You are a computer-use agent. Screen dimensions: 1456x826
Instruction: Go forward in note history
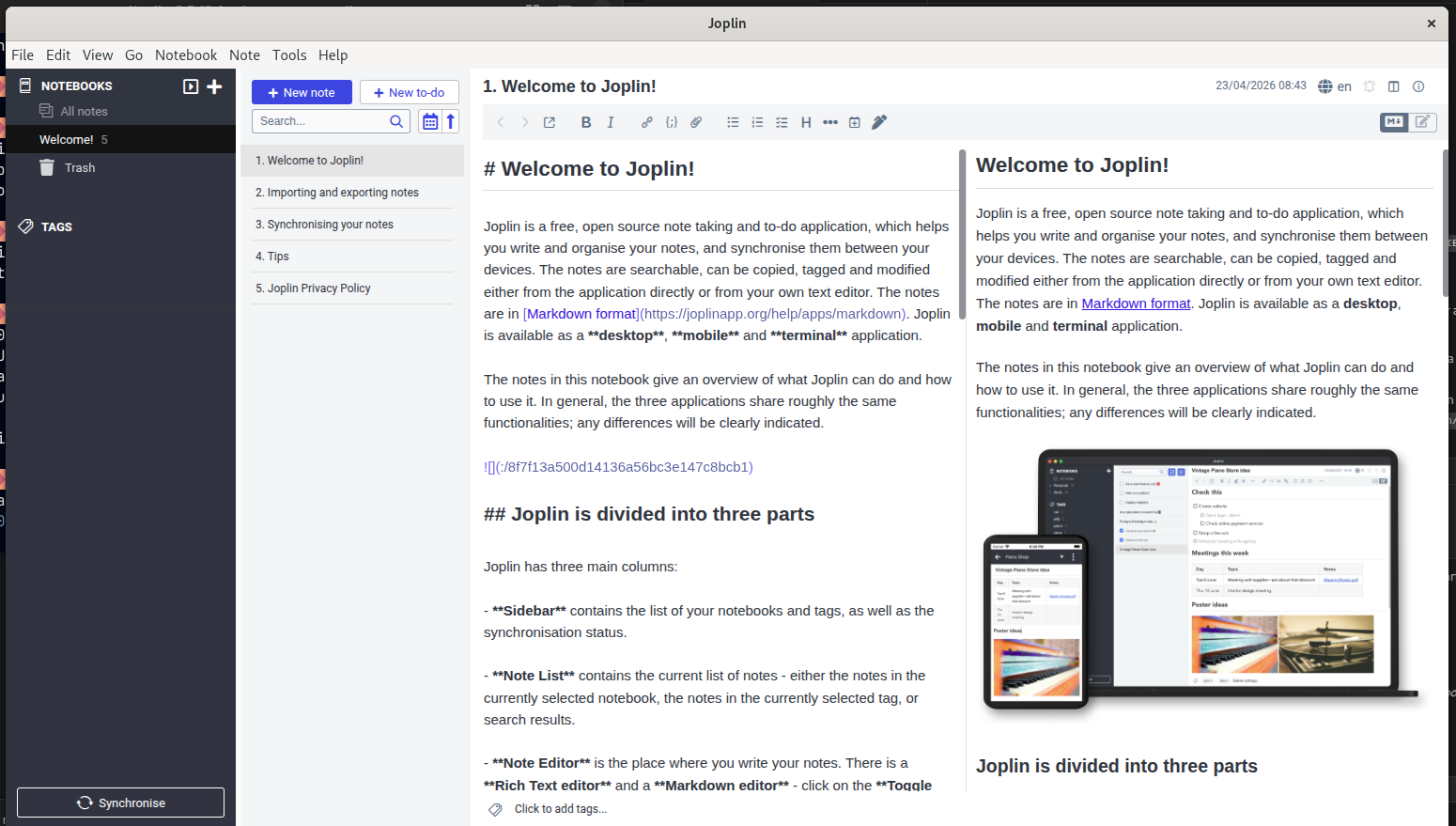pyautogui.click(x=525, y=122)
